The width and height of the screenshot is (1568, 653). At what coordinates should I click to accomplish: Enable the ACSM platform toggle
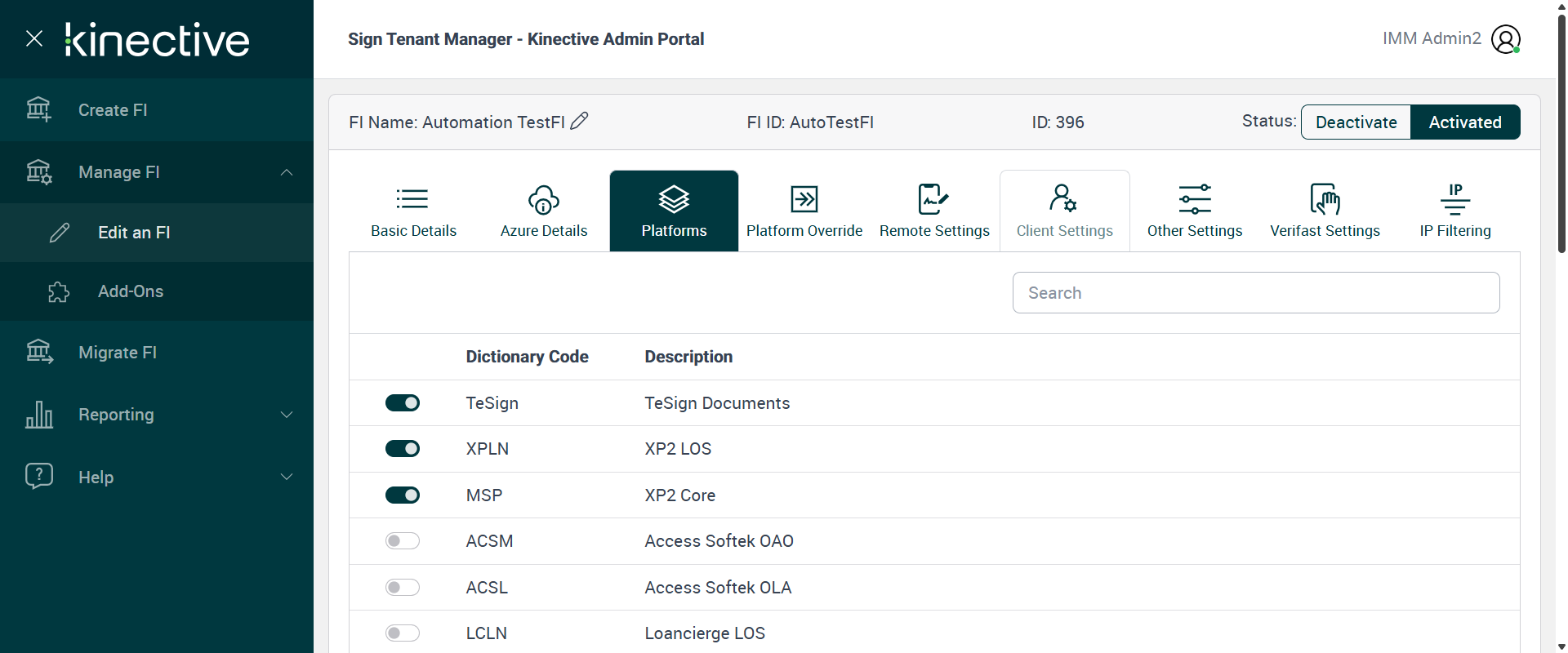[x=403, y=541]
